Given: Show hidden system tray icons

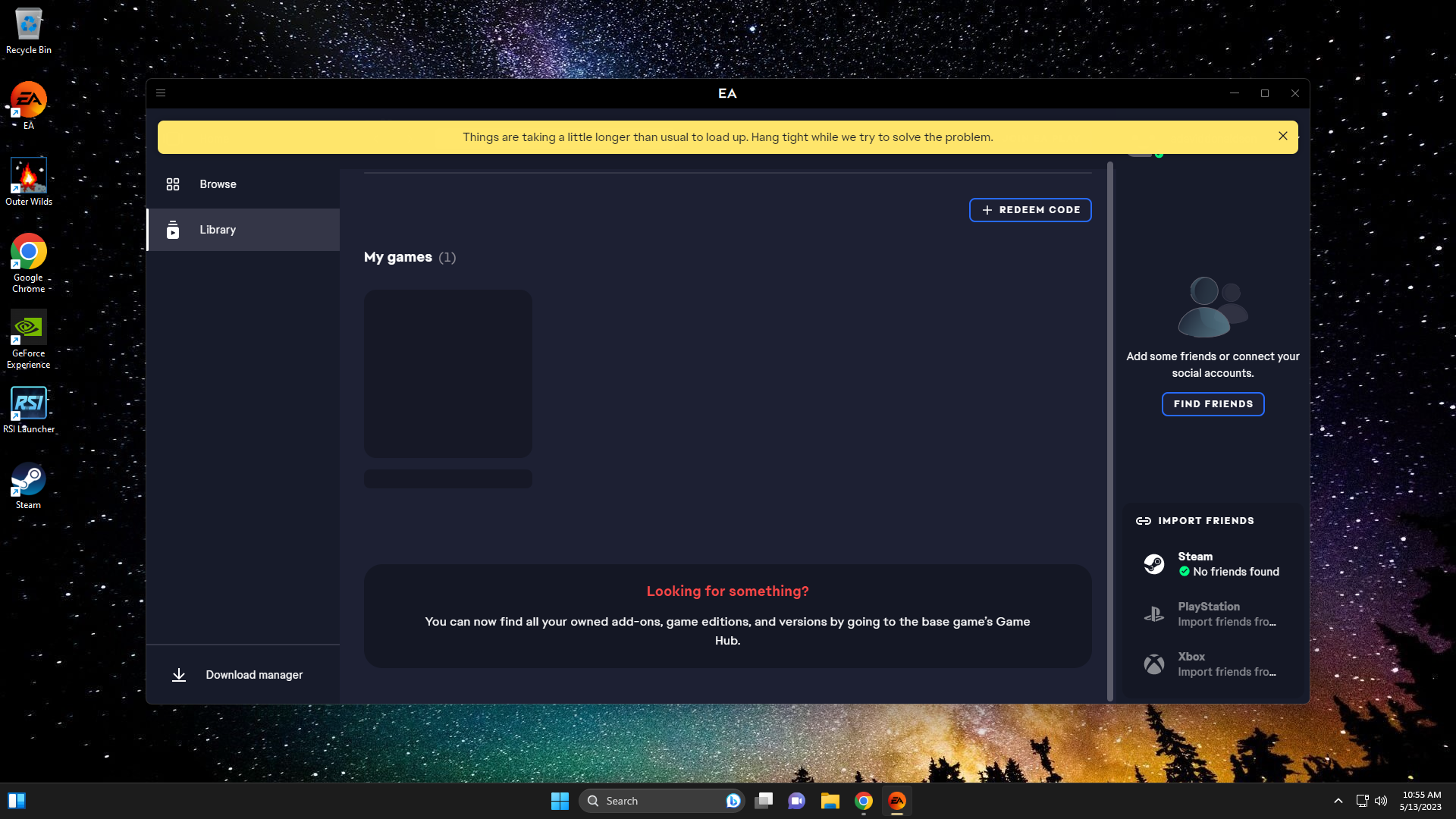Looking at the screenshot, I should [1338, 801].
